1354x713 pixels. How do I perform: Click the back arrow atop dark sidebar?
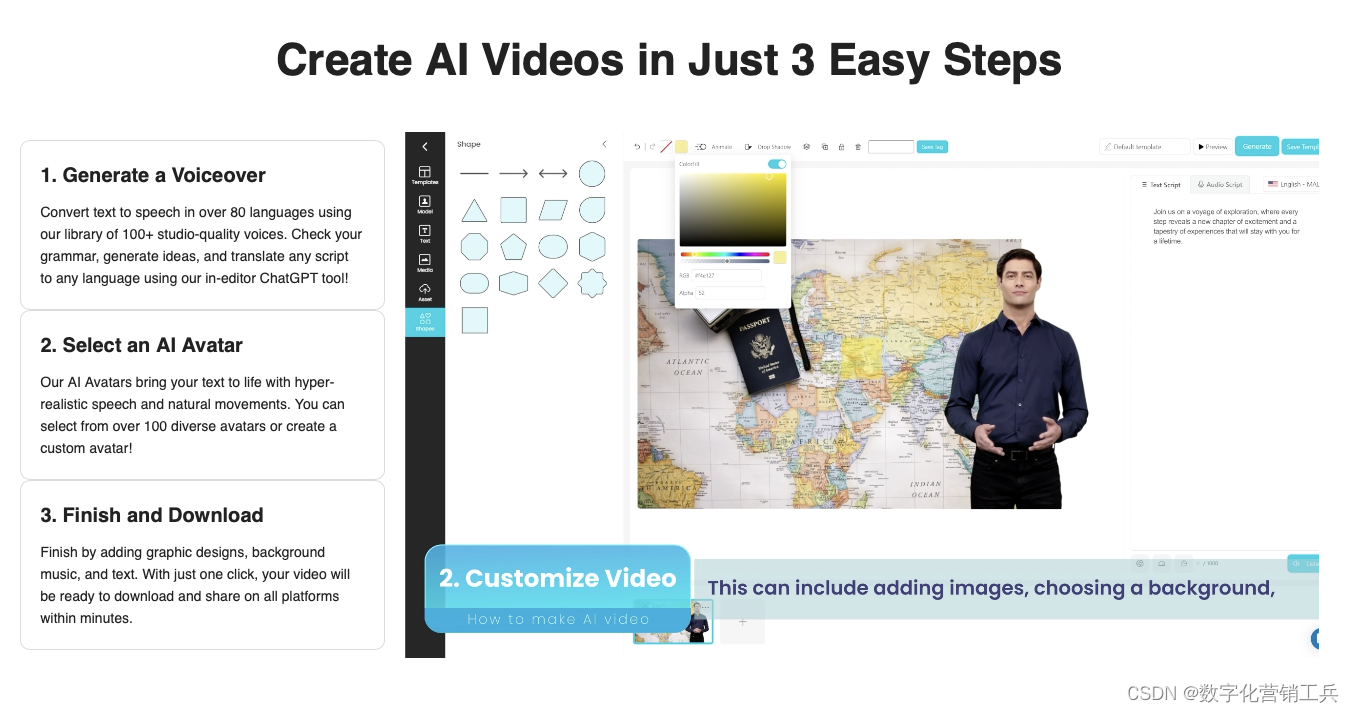coord(424,146)
